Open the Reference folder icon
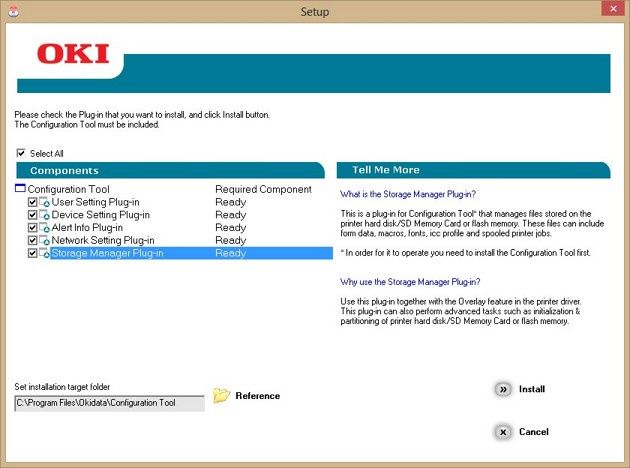The width and height of the screenshot is (630, 468). [x=221, y=396]
